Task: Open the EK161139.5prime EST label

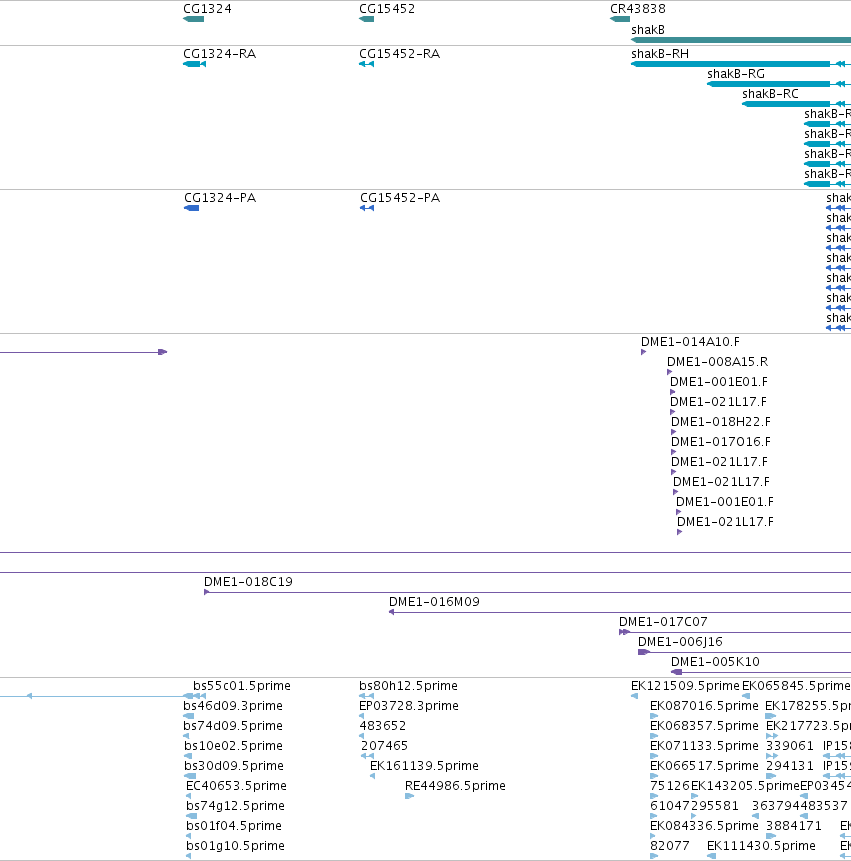Action: pyautogui.click(x=424, y=765)
